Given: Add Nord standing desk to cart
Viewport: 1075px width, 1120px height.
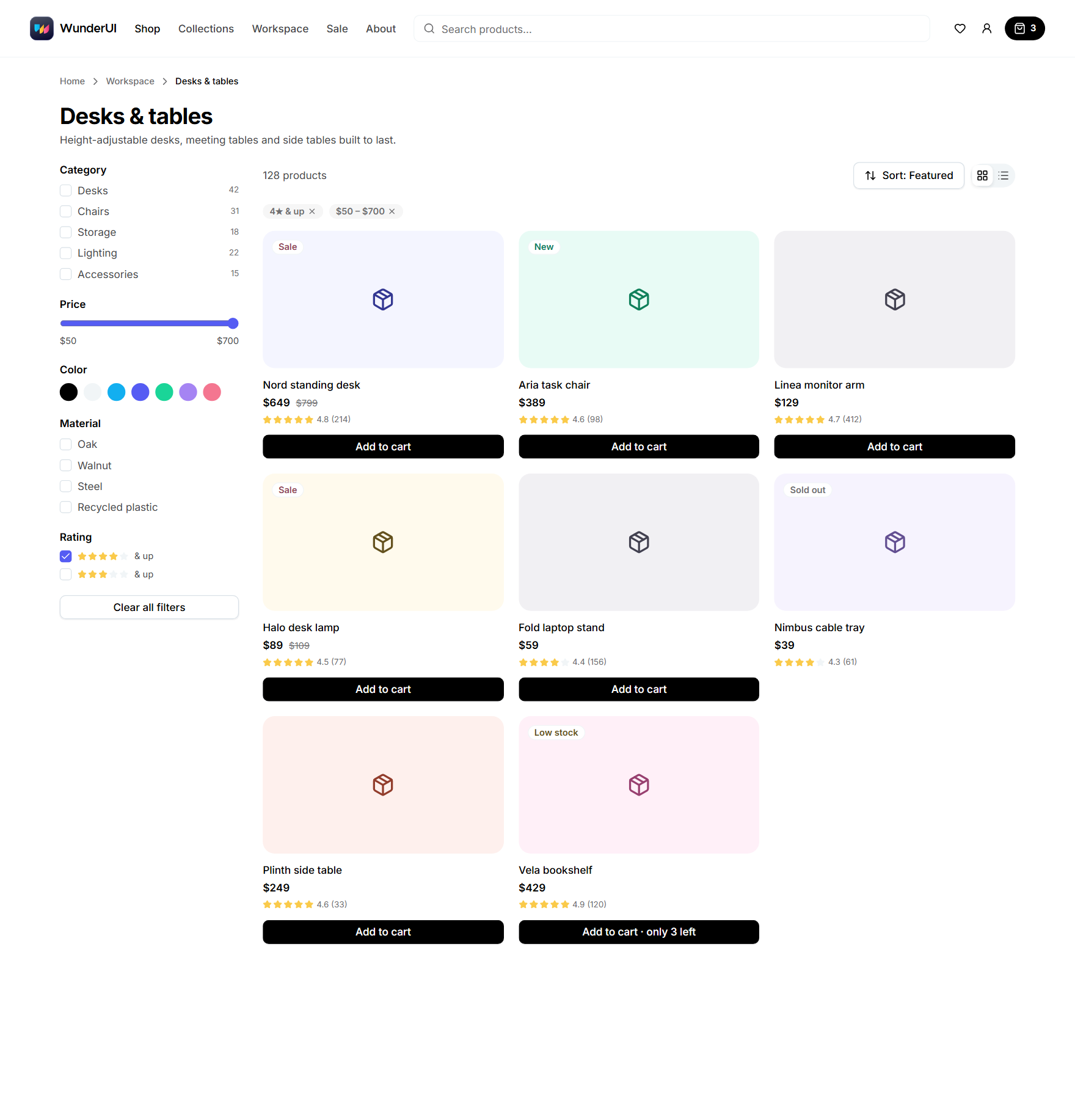Looking at the screenshot, I should pyautogui.click(x=383, y=447).
